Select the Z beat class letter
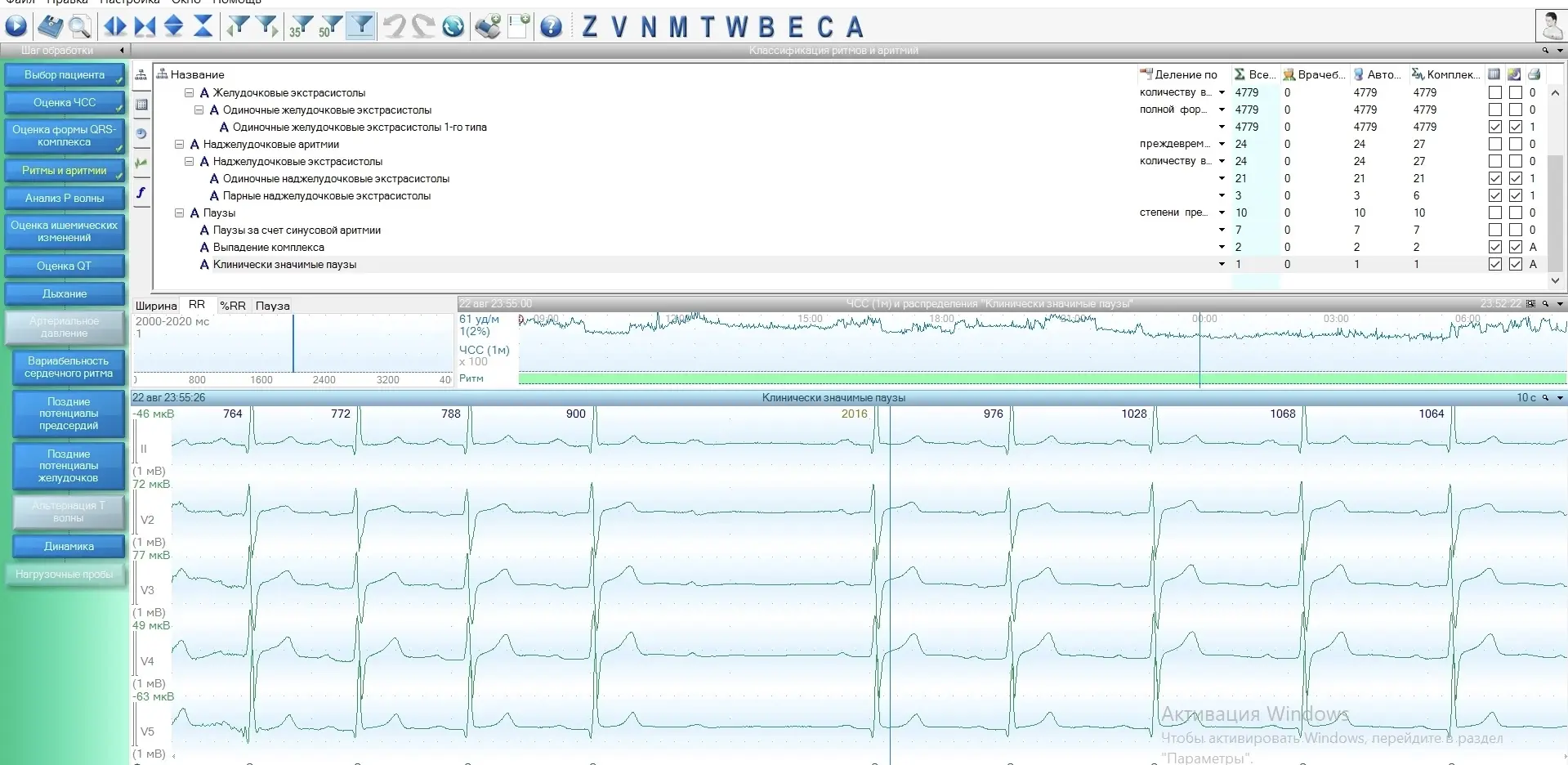 coord(590,27)
